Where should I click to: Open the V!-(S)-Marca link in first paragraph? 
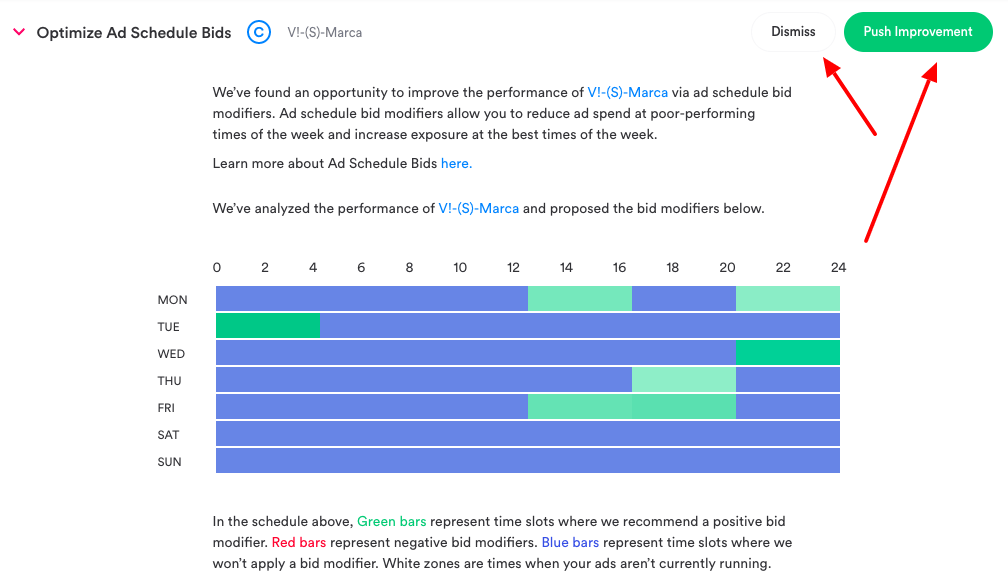coord(627,93)
